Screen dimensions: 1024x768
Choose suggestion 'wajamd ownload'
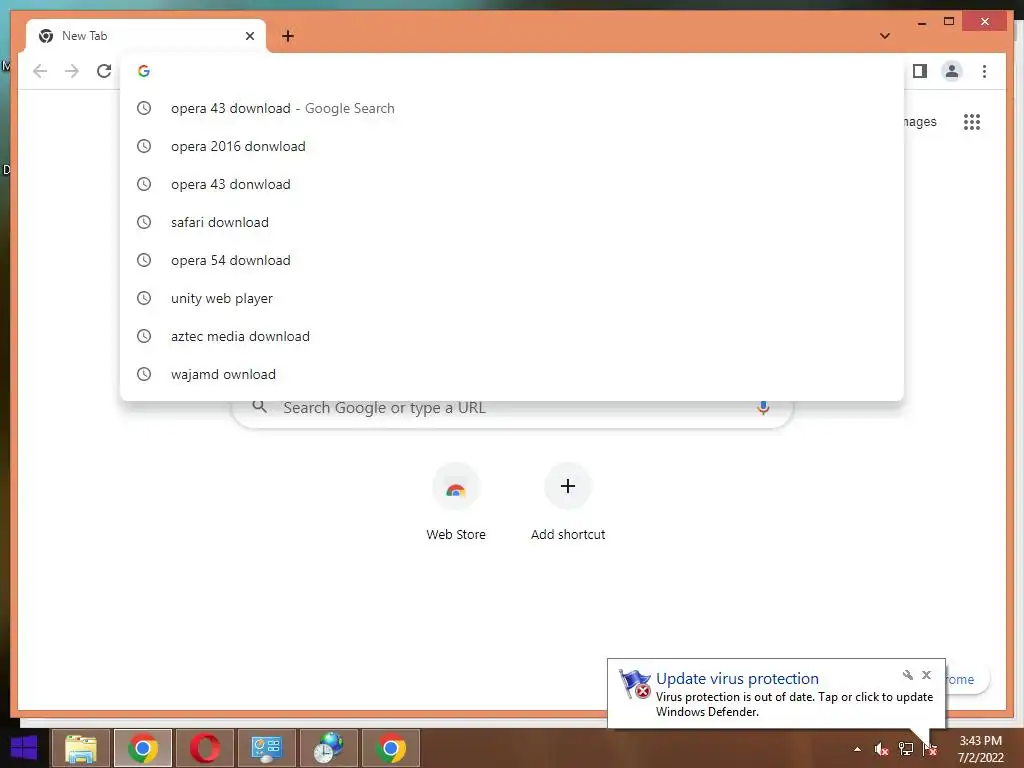(512, 374)
